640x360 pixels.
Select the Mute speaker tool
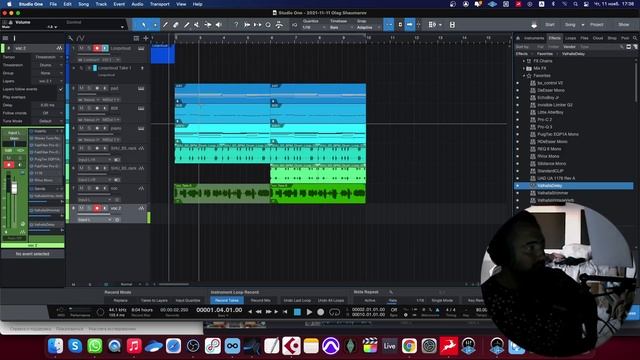[219, 25]
